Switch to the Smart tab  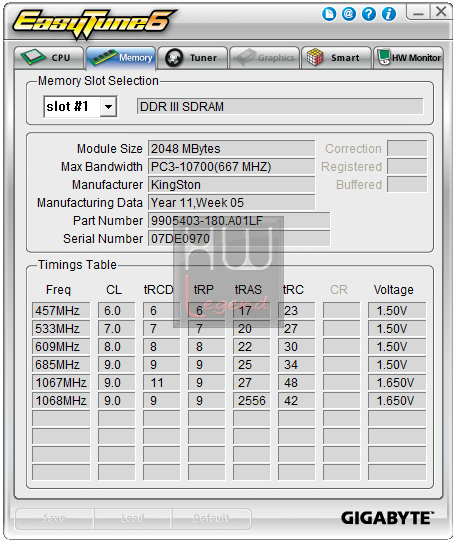[x=336, y=58]
